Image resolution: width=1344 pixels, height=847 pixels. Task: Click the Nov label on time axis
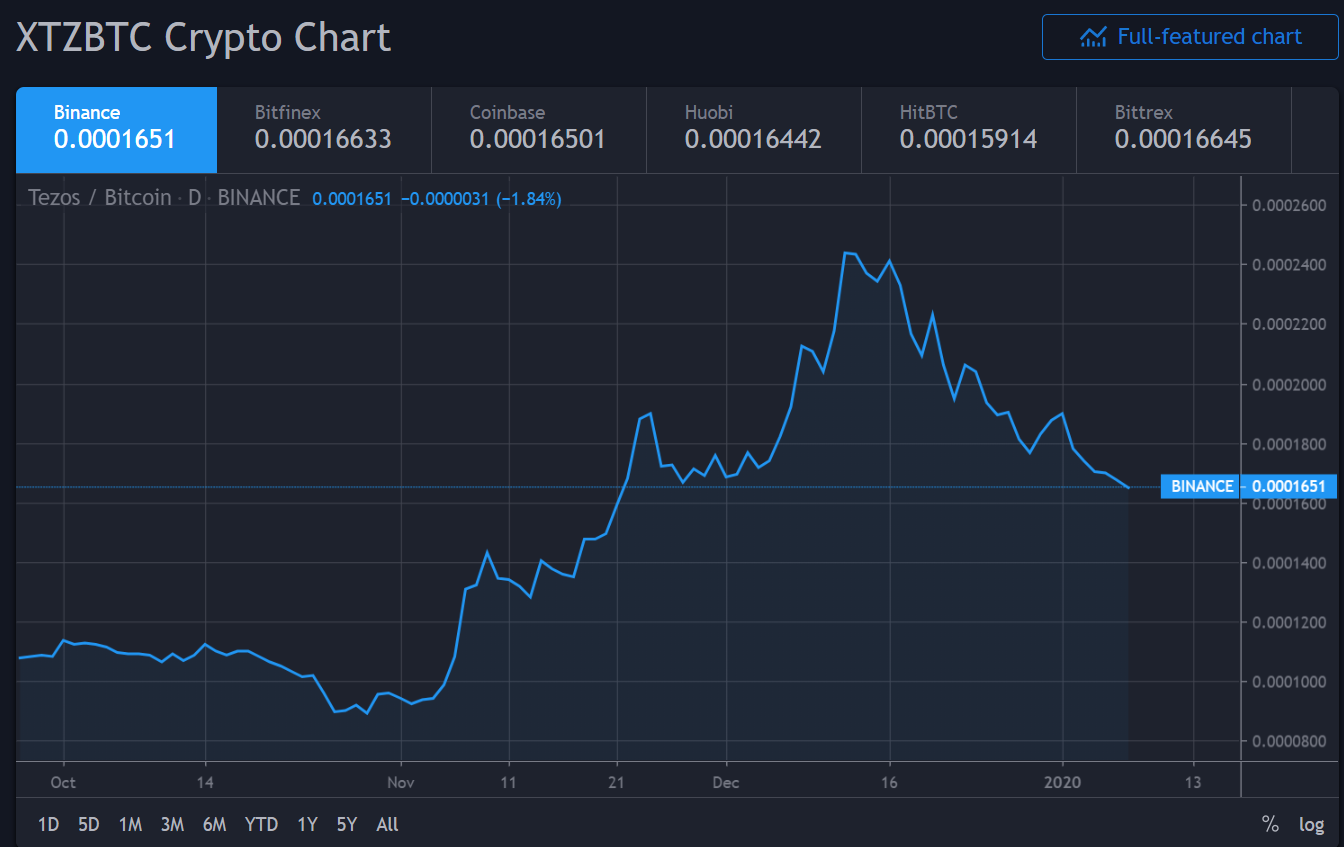click(x=400, y=781)
